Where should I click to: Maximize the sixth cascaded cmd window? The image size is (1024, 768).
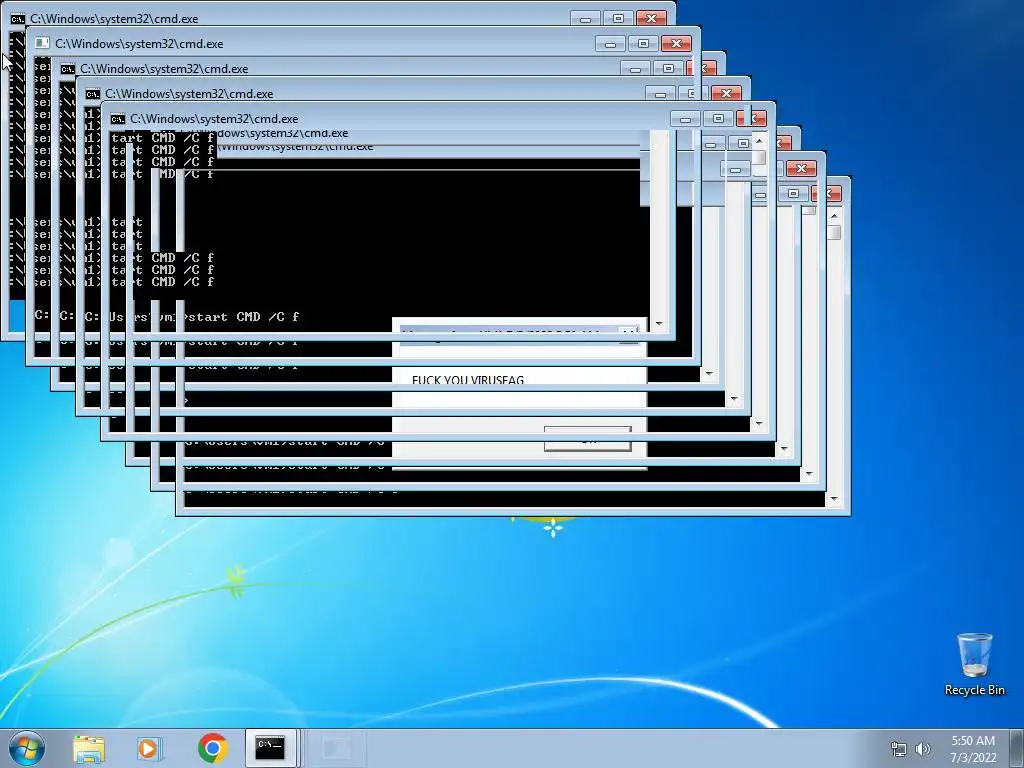(743, 144)
